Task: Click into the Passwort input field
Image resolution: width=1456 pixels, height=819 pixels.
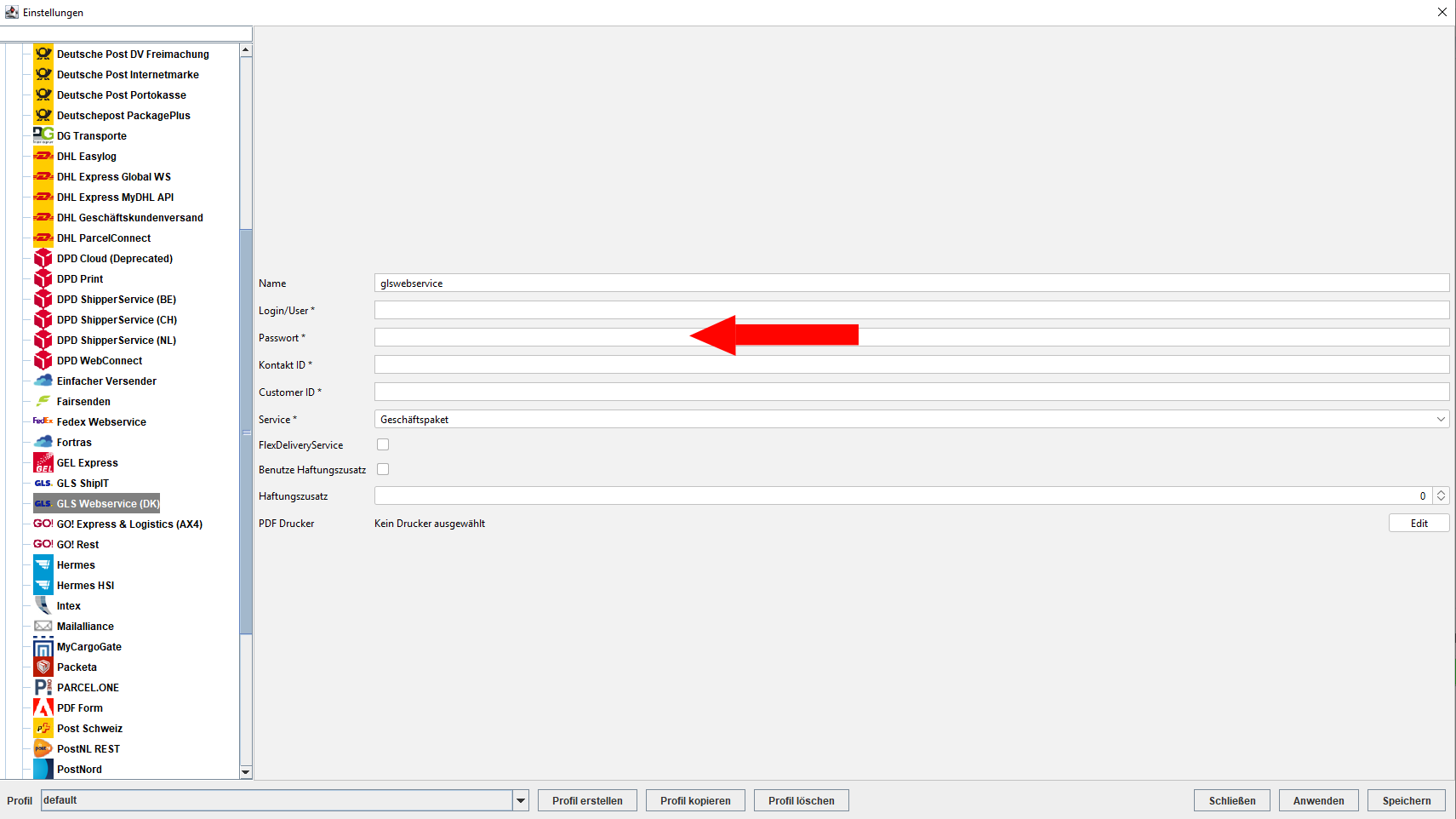Action: coord(911,337)
